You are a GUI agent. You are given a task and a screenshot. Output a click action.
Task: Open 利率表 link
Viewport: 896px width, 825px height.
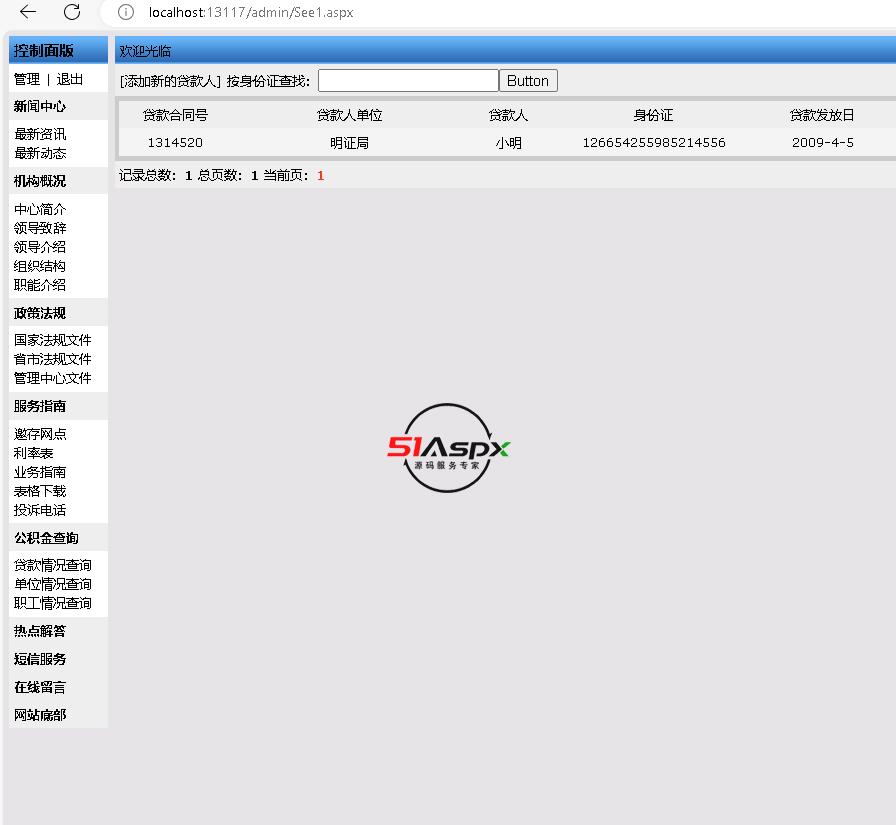34,453
